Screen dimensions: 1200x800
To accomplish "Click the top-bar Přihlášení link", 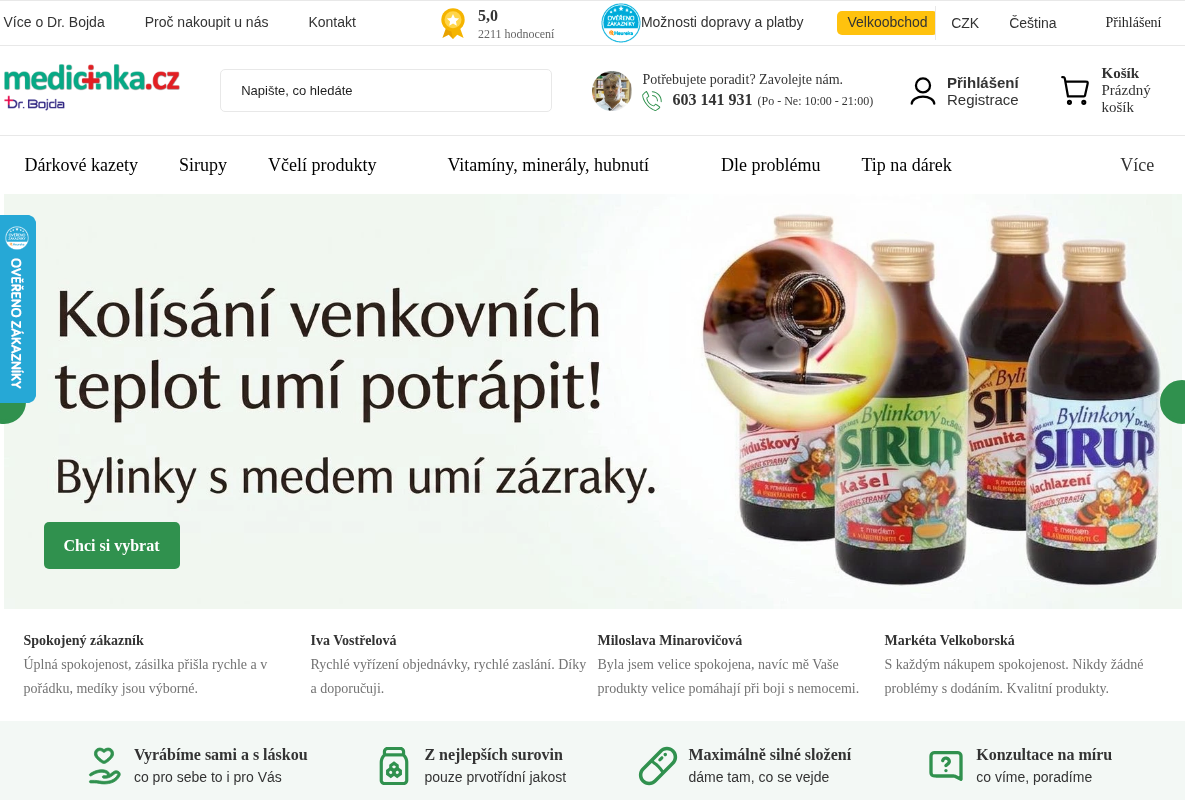I will [x=1134, y=23].
